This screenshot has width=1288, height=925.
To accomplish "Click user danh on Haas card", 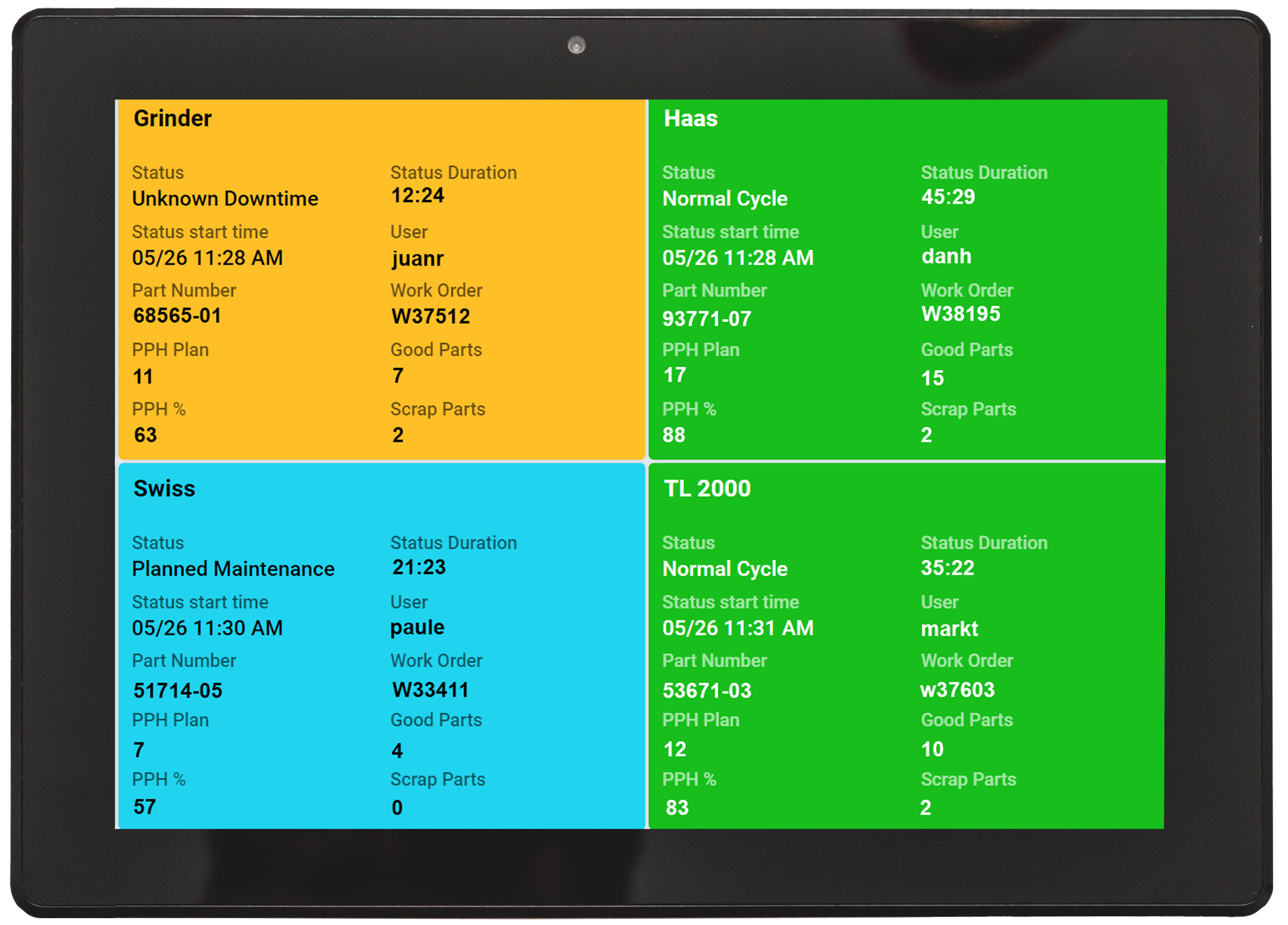I will [x=946, y=256].
